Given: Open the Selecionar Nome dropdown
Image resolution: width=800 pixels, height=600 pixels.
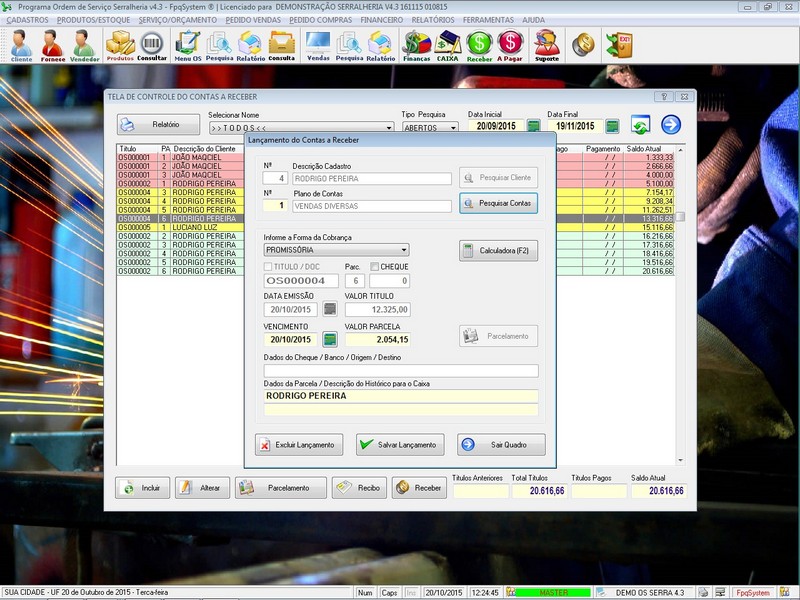Looking at the screenshot, I should 389,128.
